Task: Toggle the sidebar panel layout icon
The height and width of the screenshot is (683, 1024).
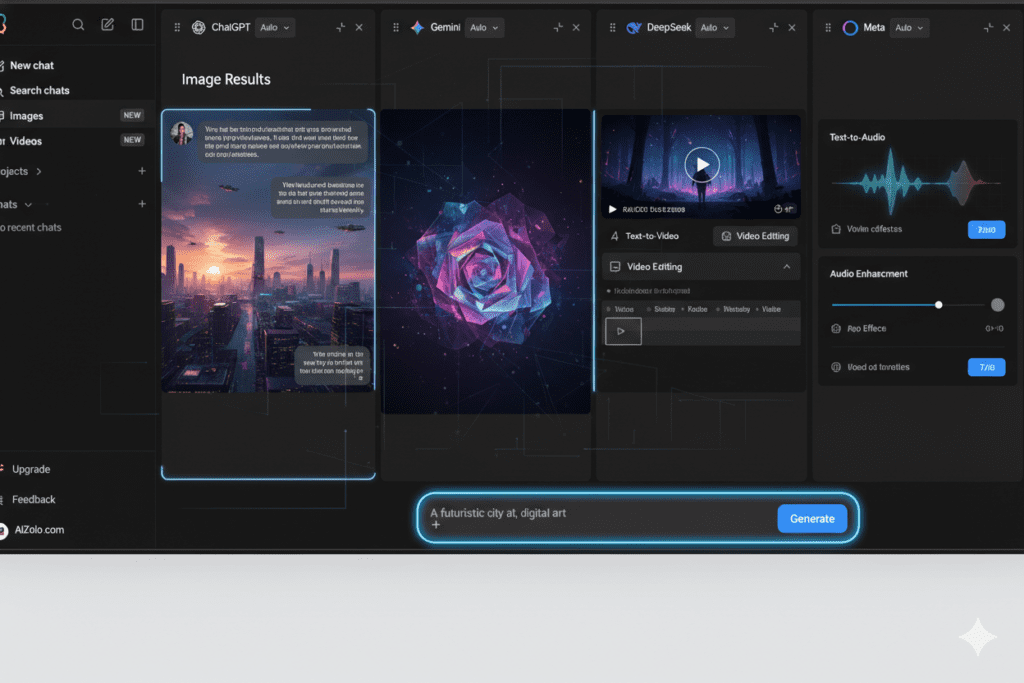Action: [137, 25]
